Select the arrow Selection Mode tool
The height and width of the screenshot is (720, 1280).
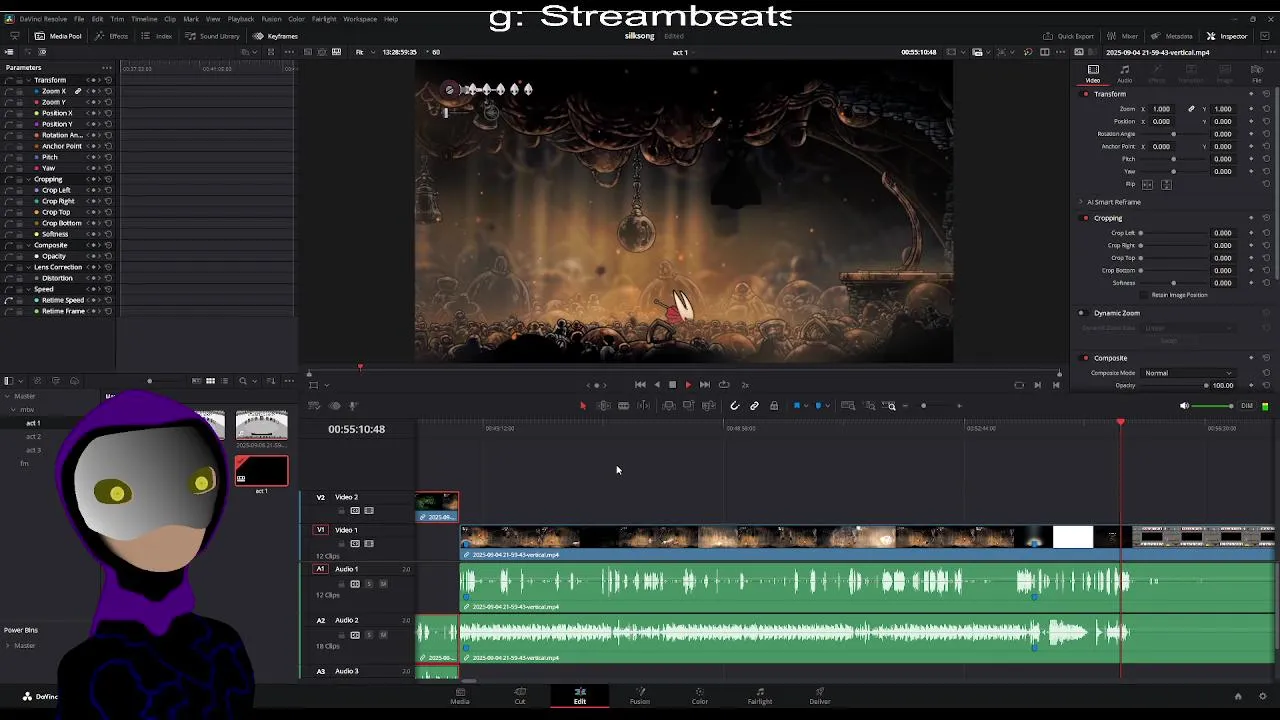583,405
